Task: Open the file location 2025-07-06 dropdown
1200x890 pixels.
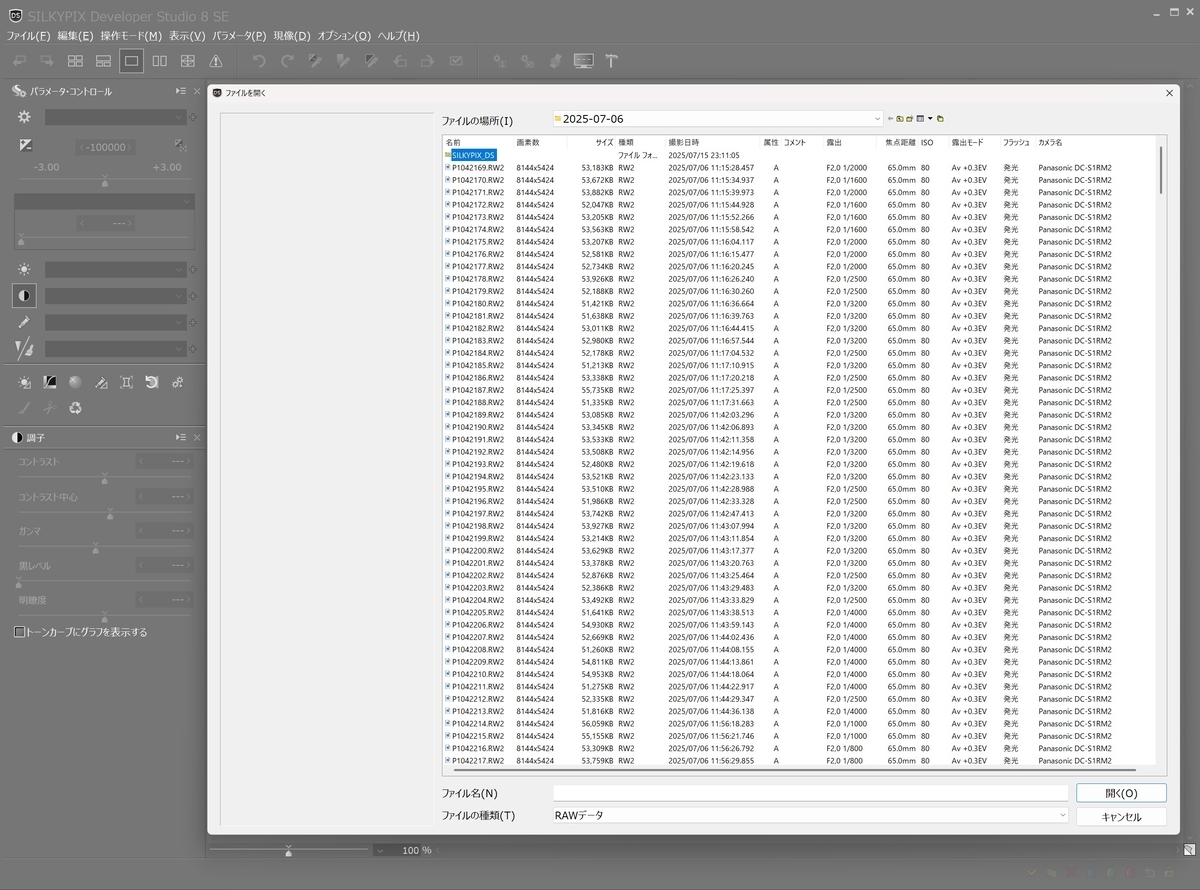Action: [x=718, y=118]
